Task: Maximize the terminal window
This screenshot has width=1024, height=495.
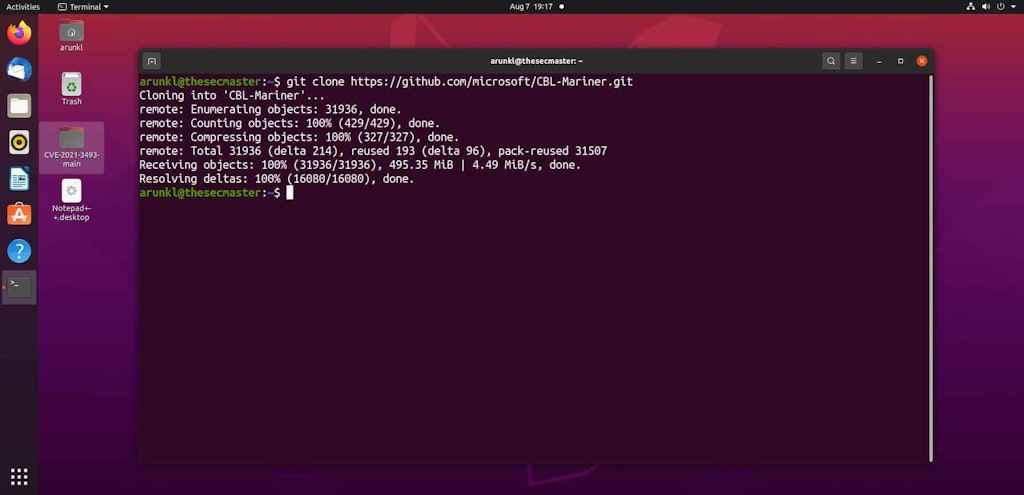Action: [901, 61]
